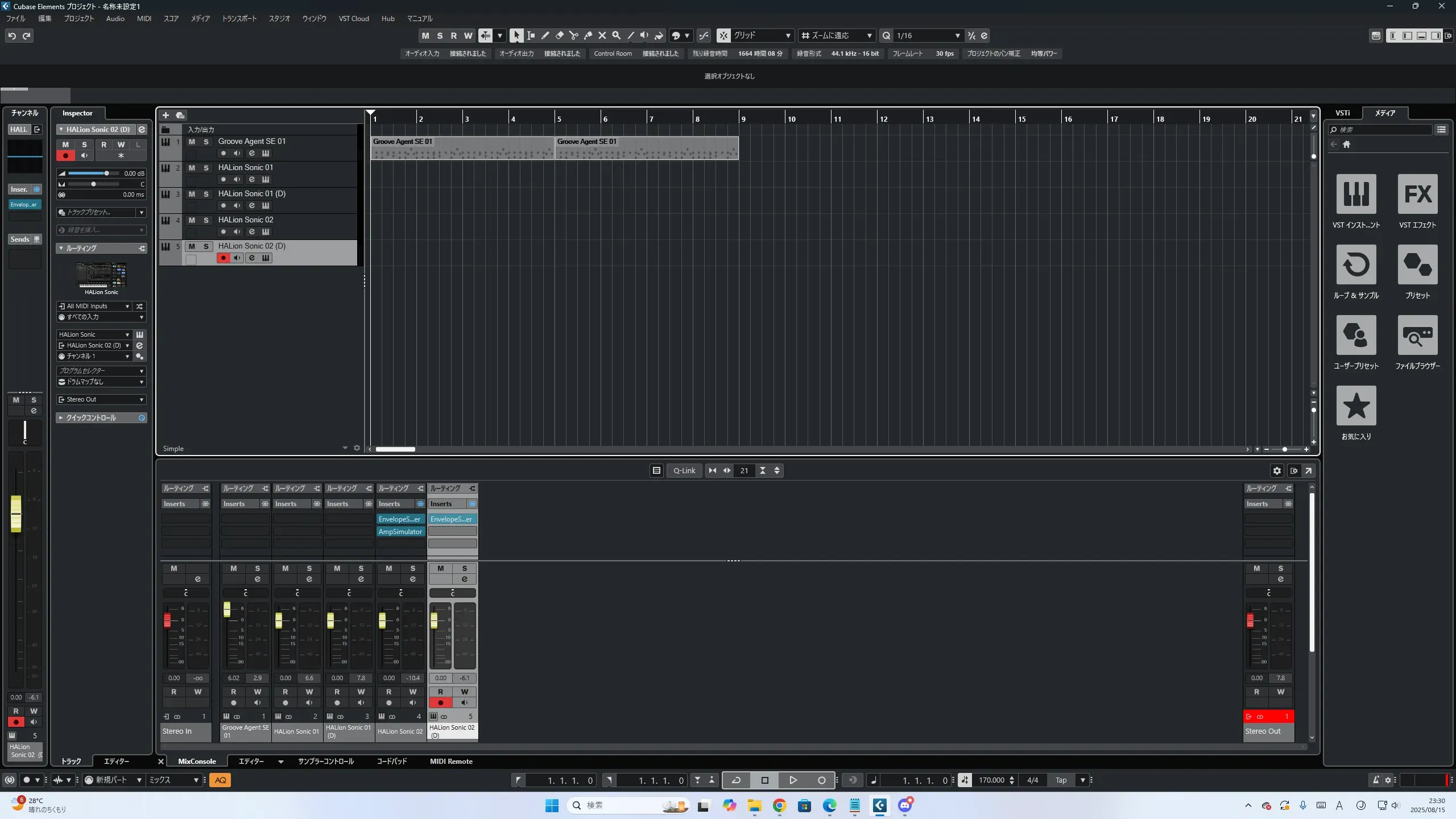This screenshot has height=819, width=1456.
Task: Click the first Groove Agent SE 01 MIDI part
Action: pos(462,148)
